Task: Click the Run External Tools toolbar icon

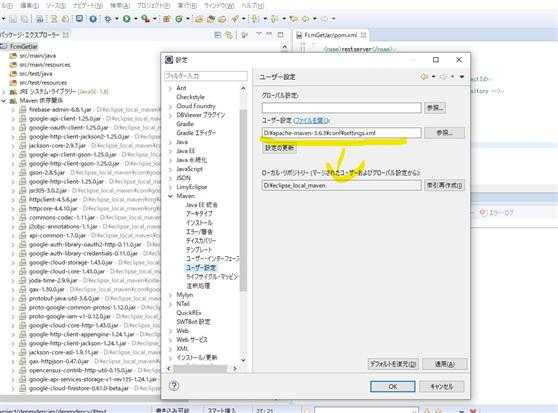Action: (145, 19)
